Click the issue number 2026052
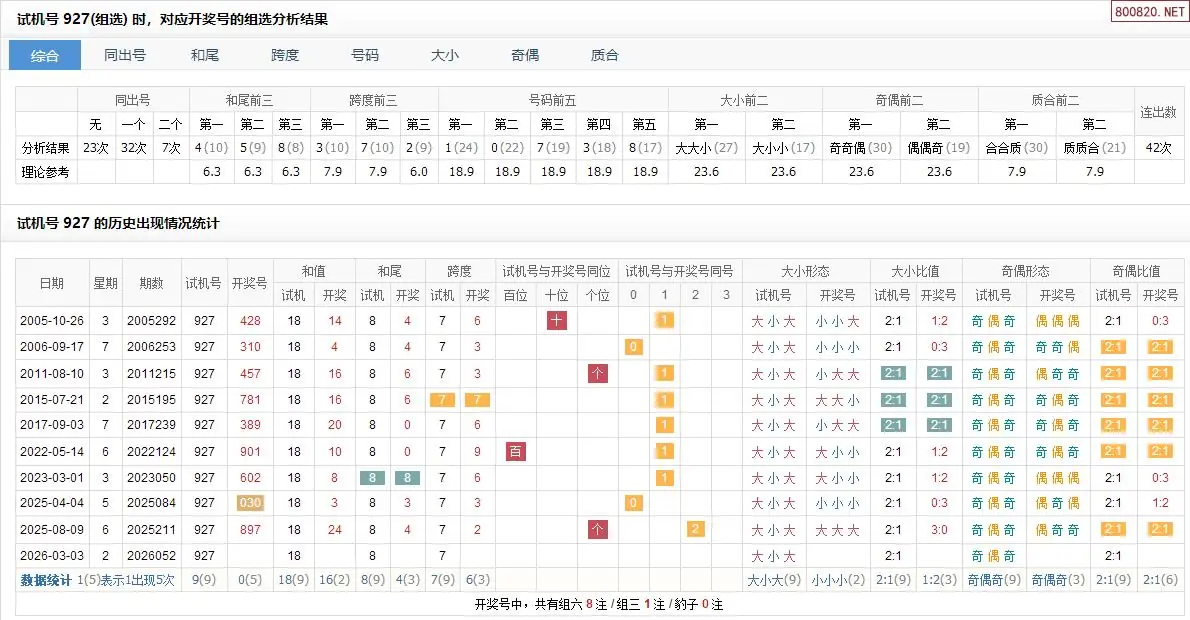The image size is (1190, 620). point(151,555)
